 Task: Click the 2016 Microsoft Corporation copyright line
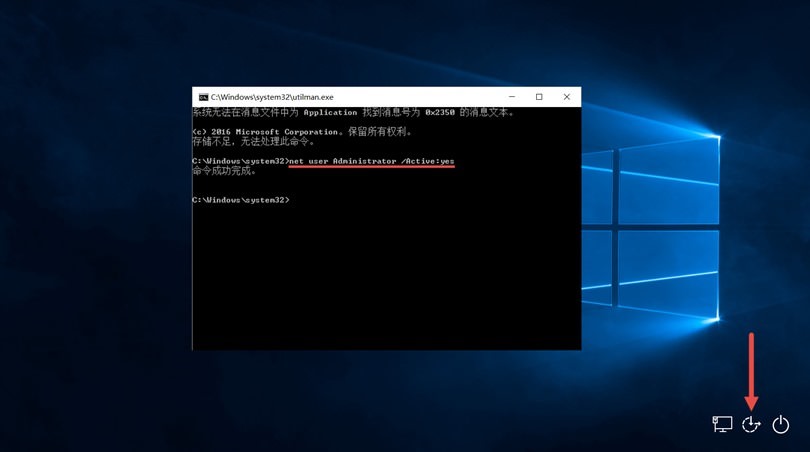pos(302,132)
